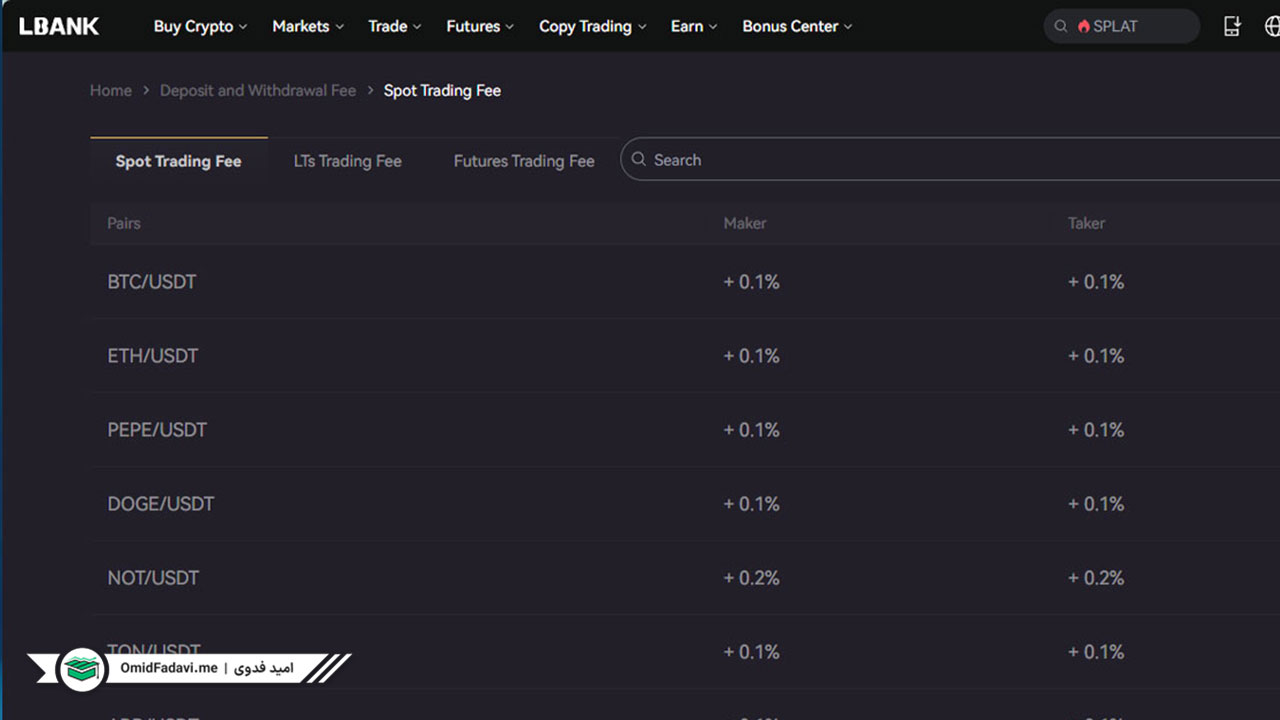Click the SPLAT header search box

point(1121,27)
